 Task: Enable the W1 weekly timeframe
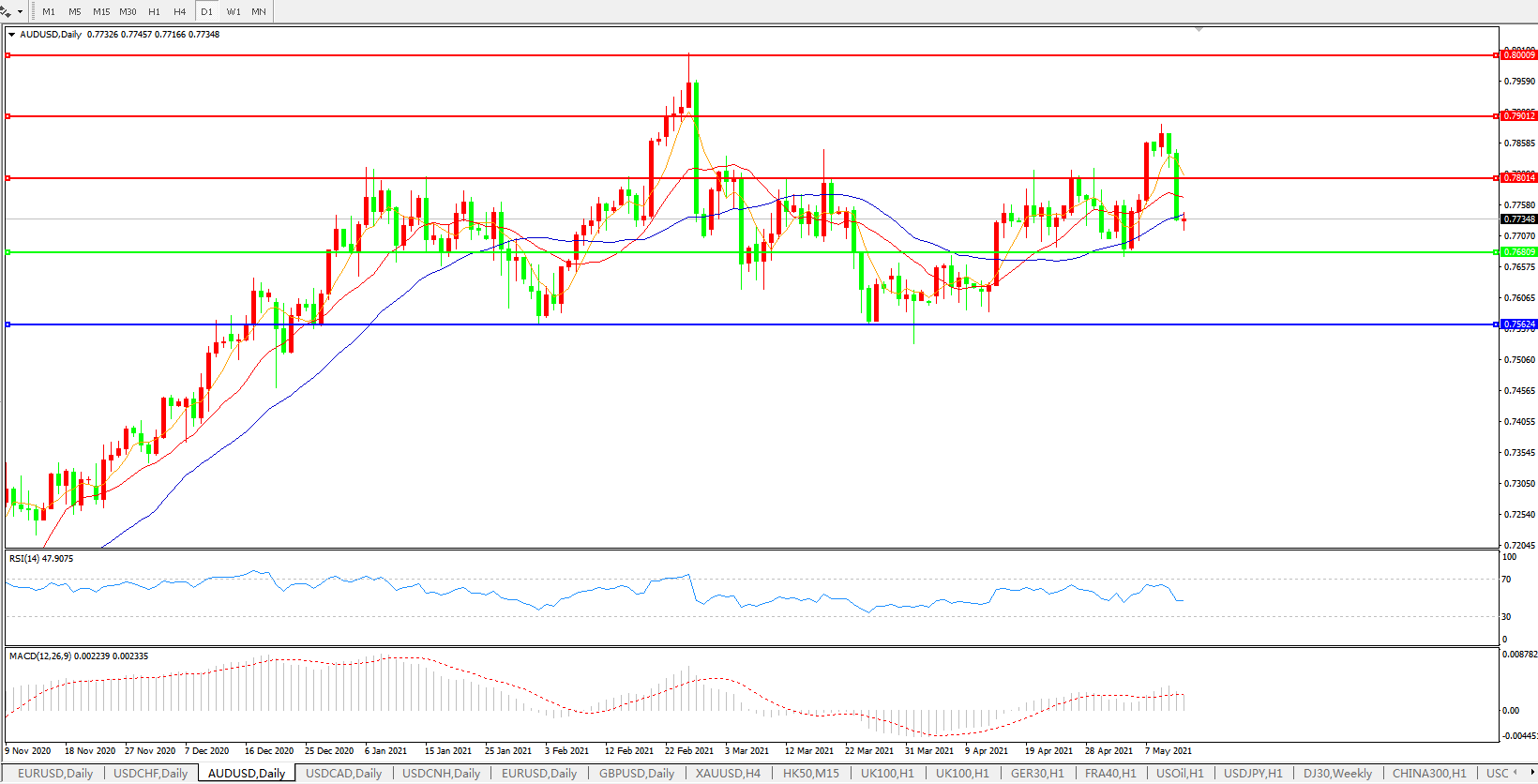tap(233, 11)
